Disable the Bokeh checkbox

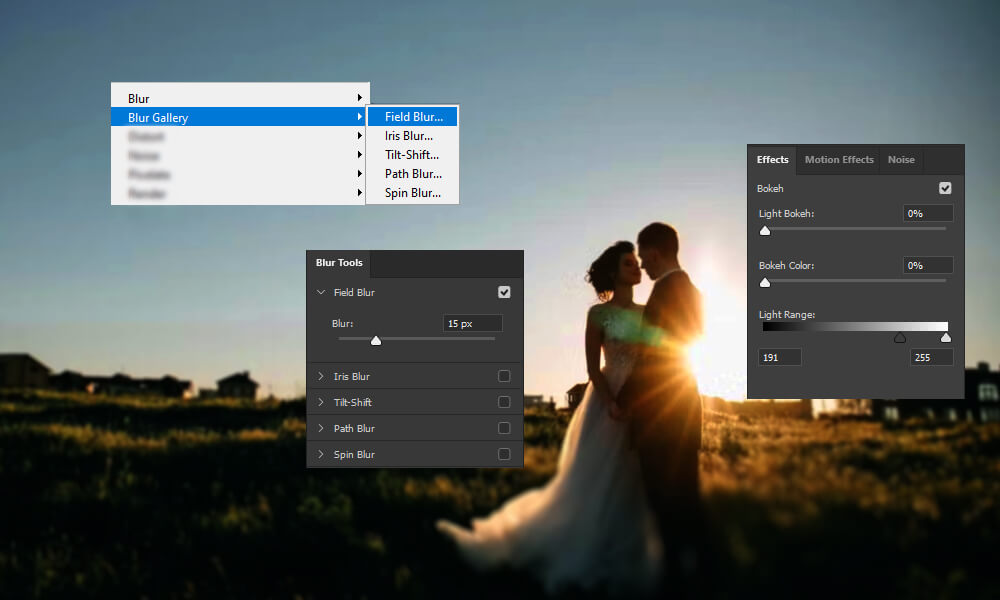945,188
